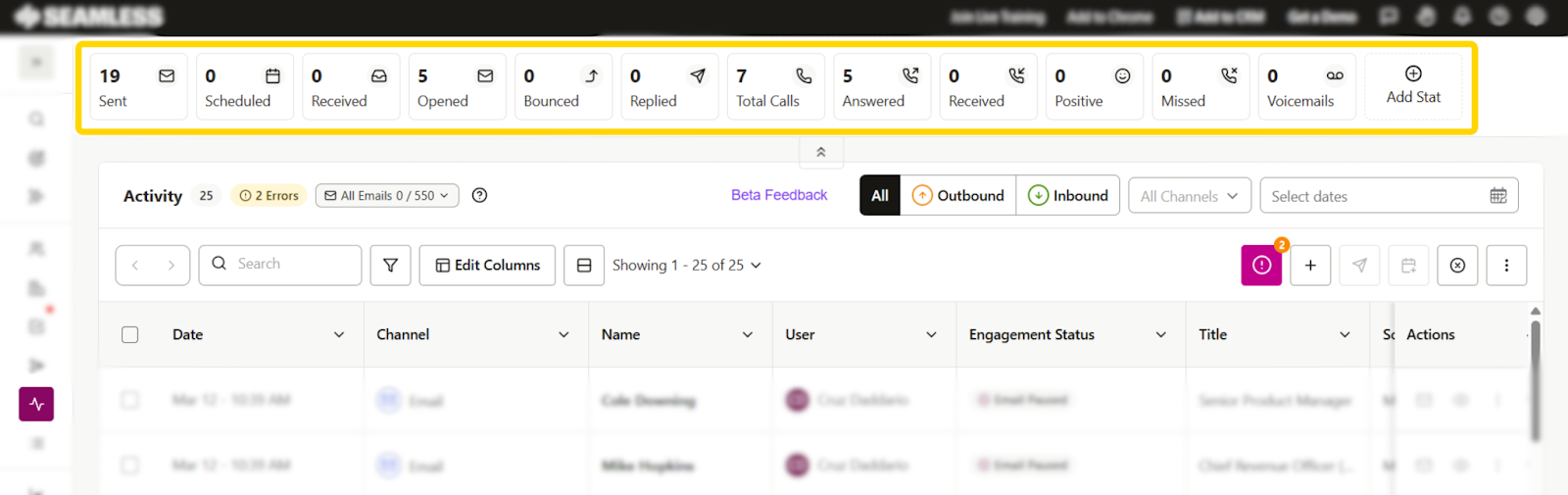1568x495 pixels.
Task: Click the Seamless logo
Action: coord(89,17)
